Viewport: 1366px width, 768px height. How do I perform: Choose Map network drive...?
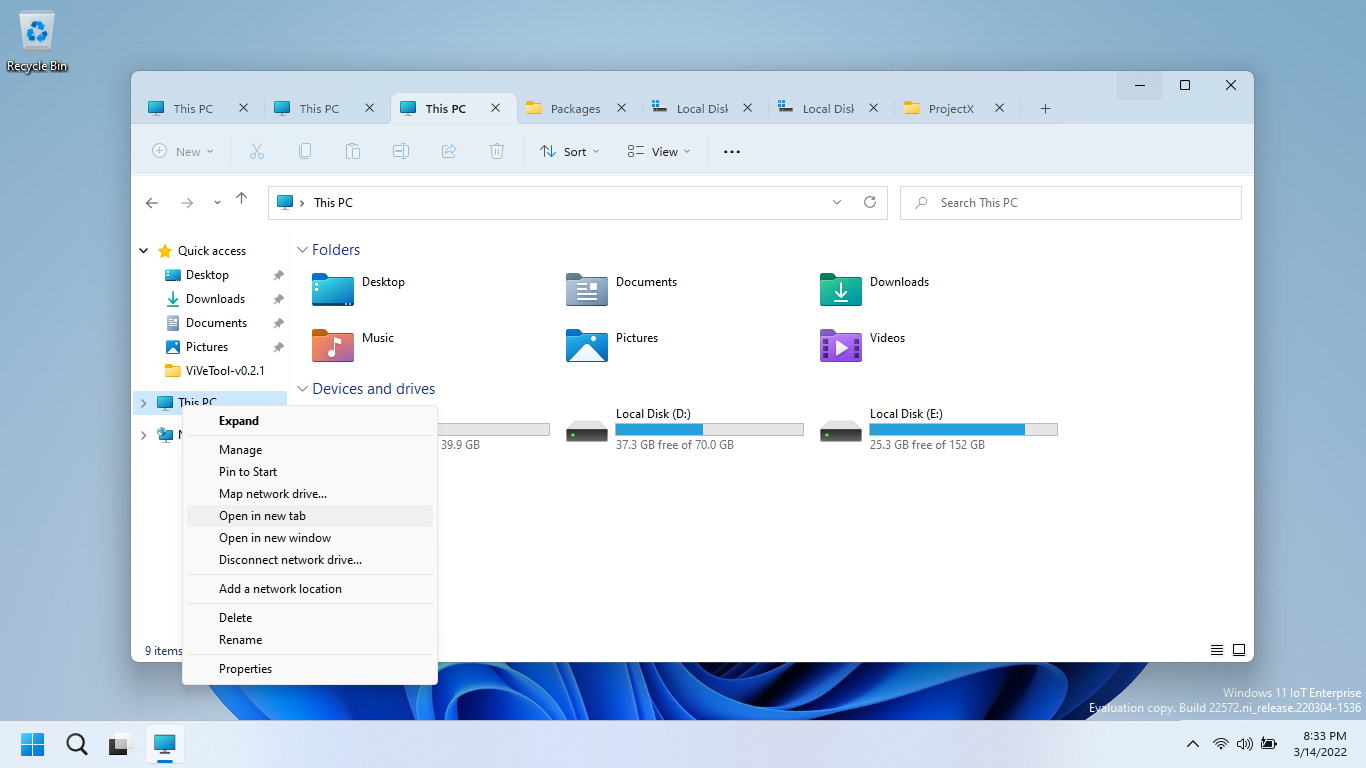click(310, 494)
